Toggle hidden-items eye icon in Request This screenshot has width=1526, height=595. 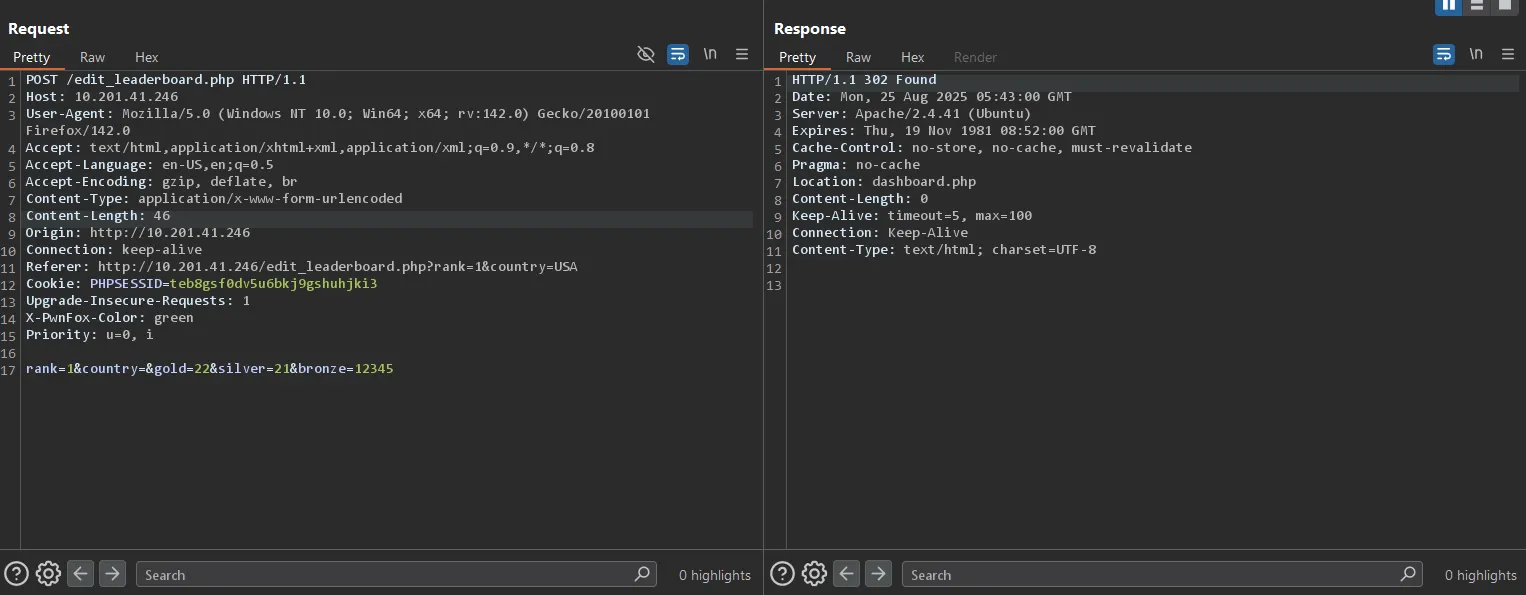point(646,54)
